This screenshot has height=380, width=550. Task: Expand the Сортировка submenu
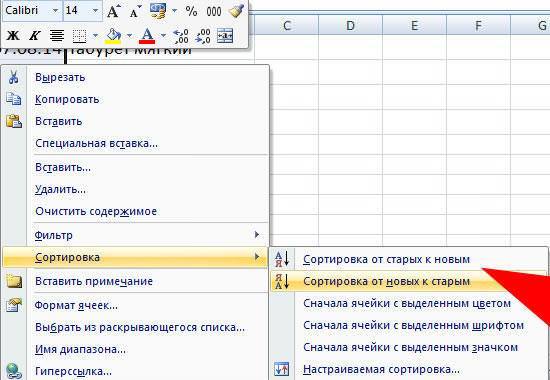pyautogui.click(x=135, y=257)
